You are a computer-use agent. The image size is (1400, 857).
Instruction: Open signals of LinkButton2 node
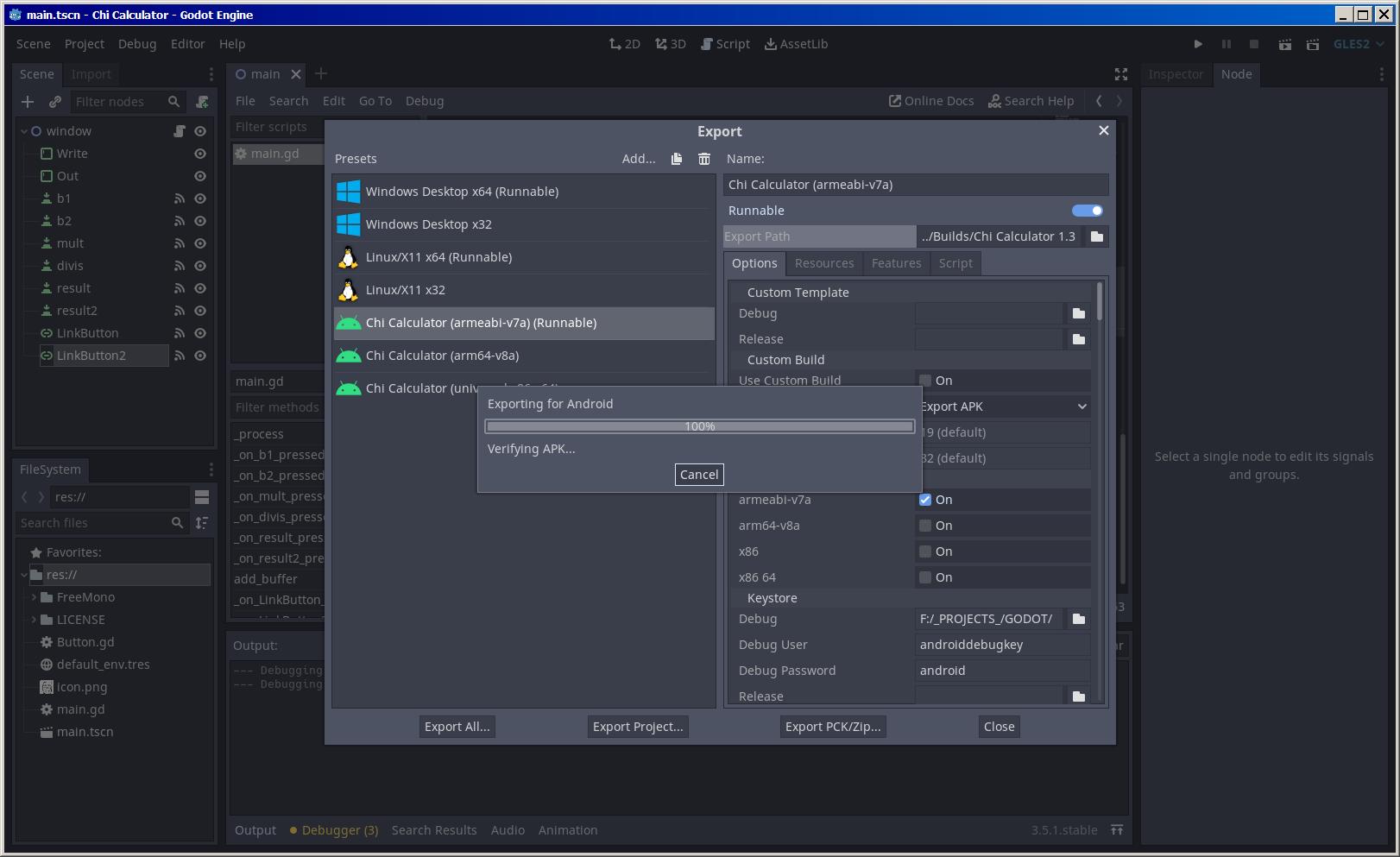pyautogui.click(x=180, y=356)
